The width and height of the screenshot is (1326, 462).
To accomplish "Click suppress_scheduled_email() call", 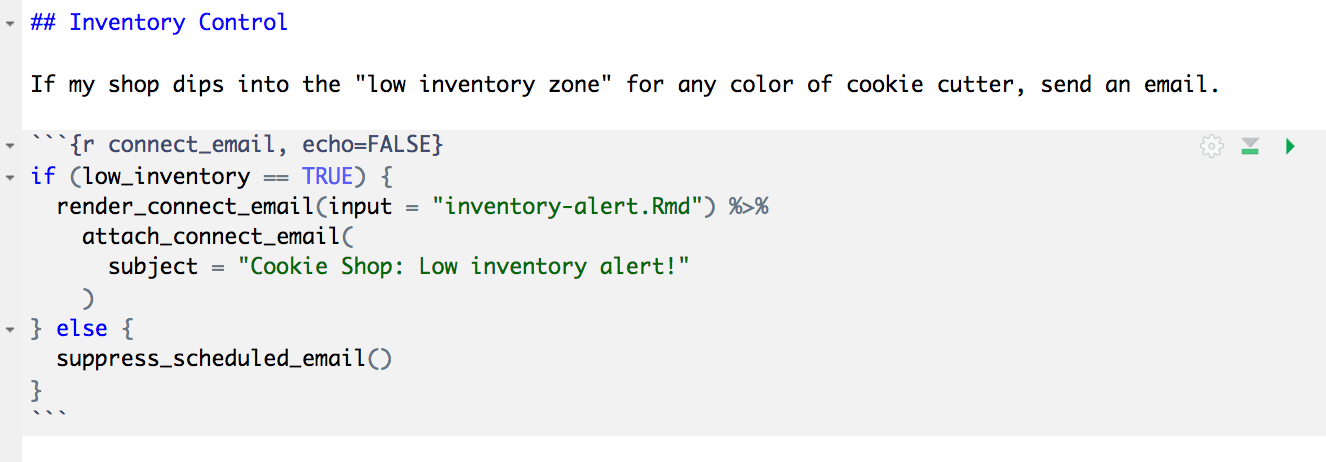I will tap(224, 357).
